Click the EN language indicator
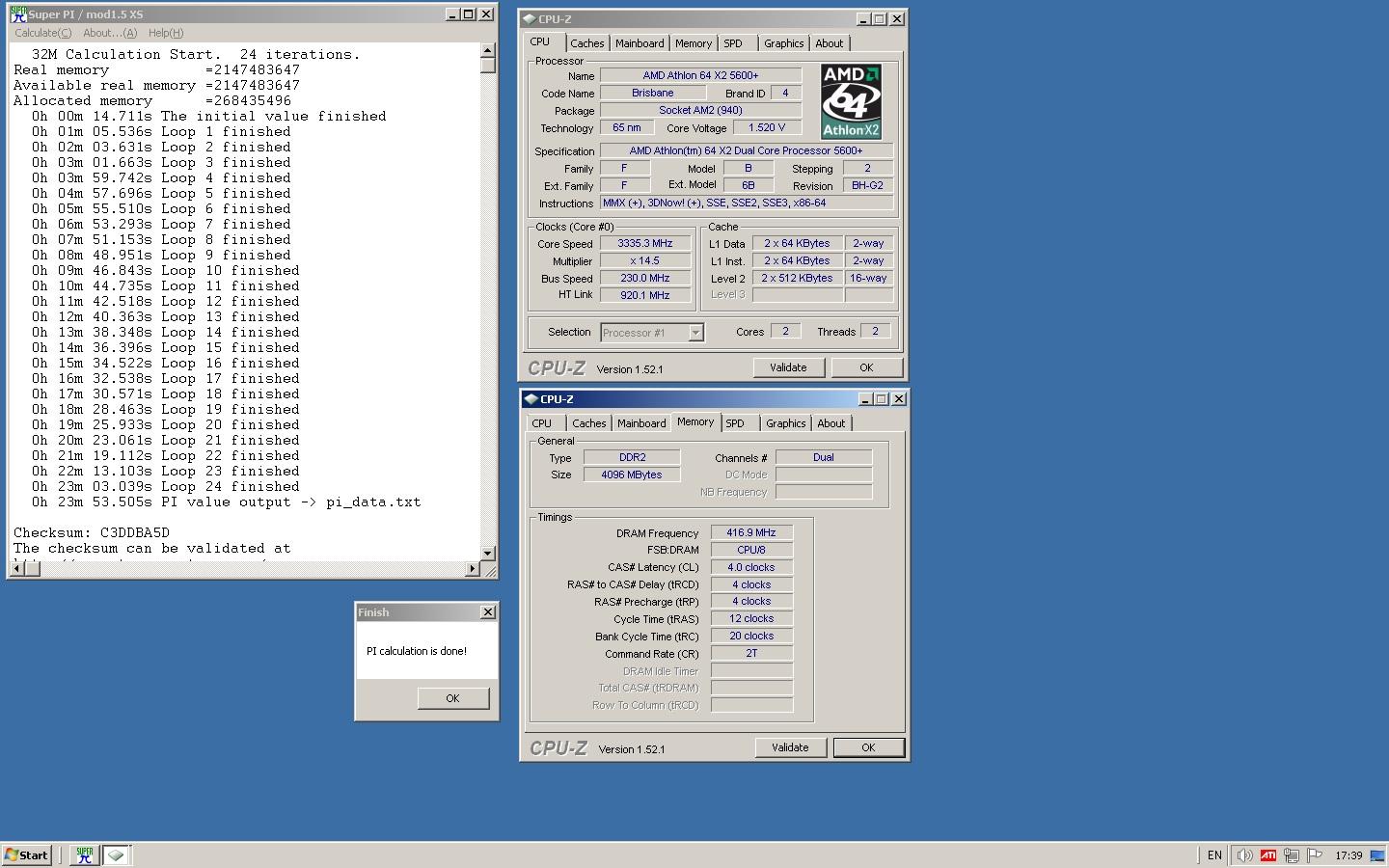The height and width of the screenshot is (868, 1389). [x=1214, y=855]
